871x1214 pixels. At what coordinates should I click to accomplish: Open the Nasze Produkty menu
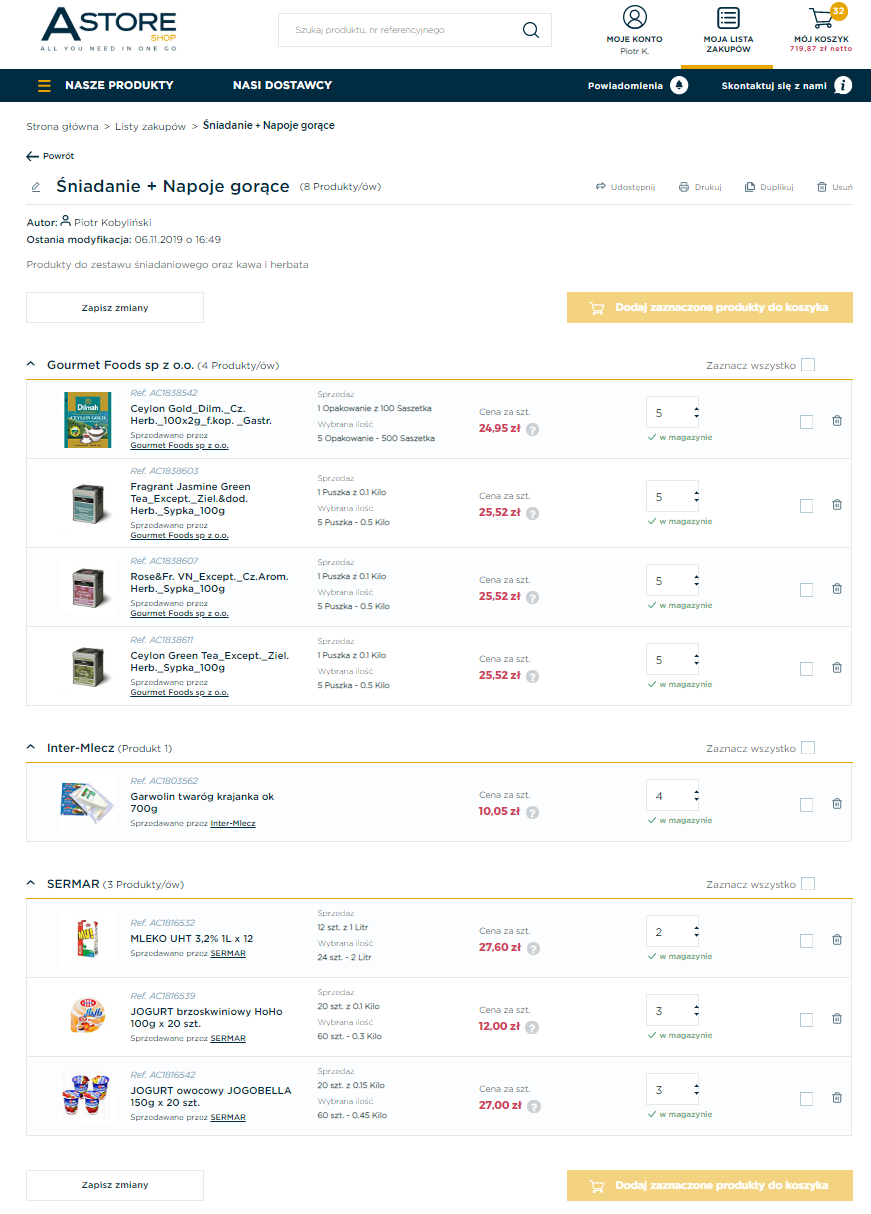point(119,86)
